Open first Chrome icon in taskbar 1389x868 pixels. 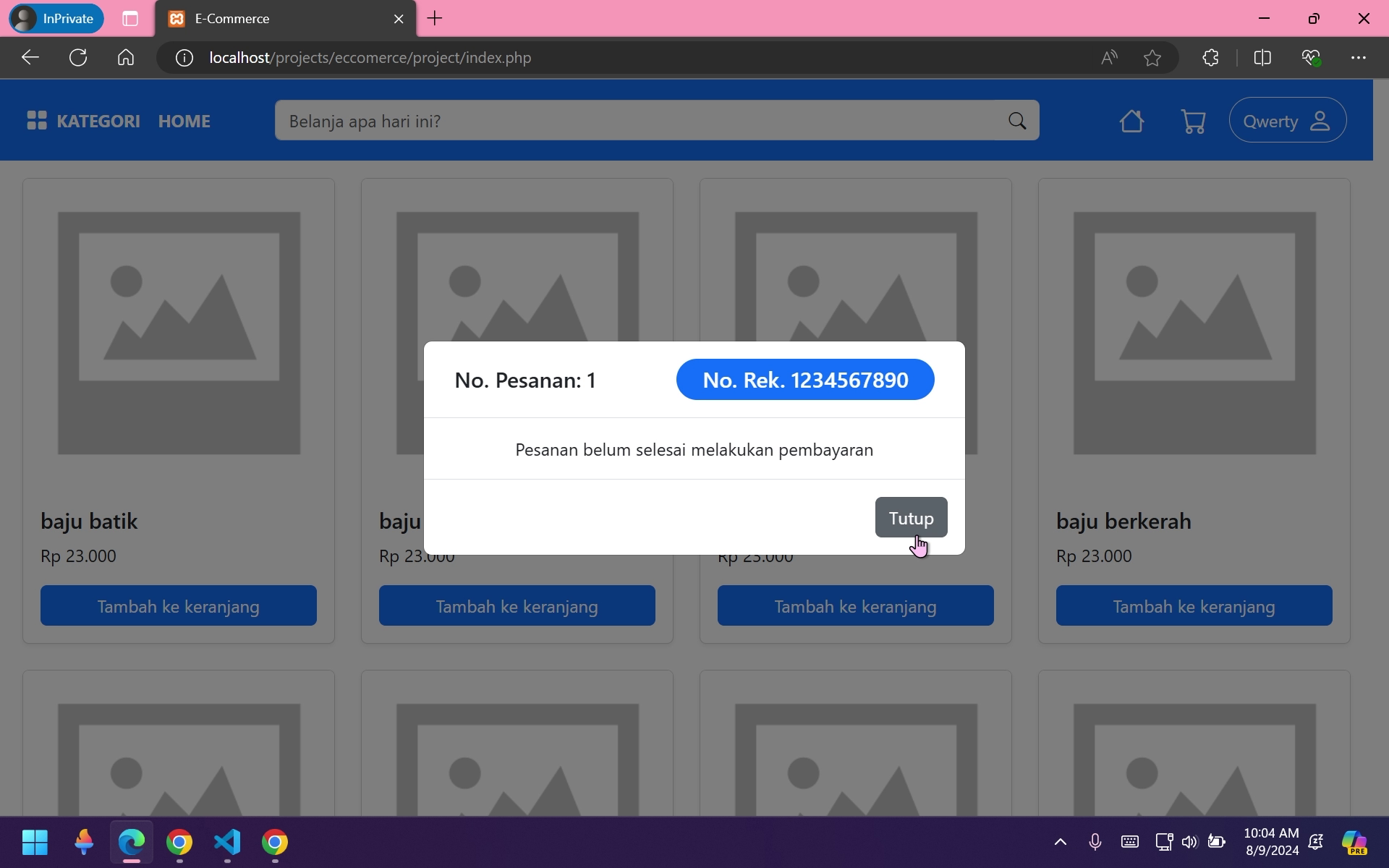pos(179,842)
